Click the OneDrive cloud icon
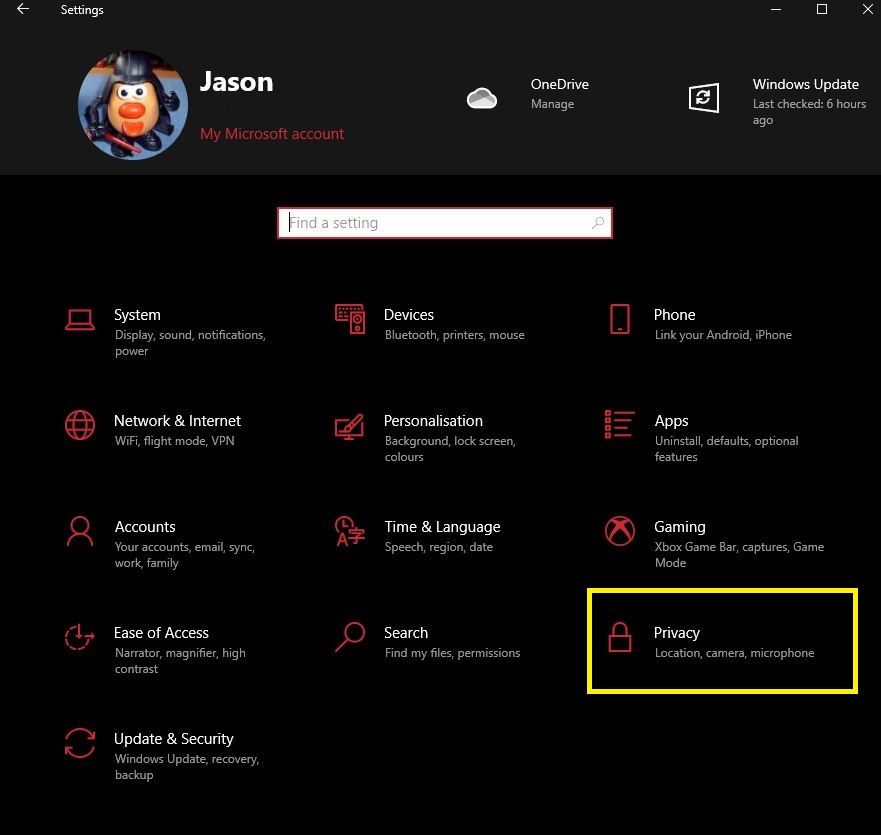Screen dimensions: 881x835 click(482, 98)
